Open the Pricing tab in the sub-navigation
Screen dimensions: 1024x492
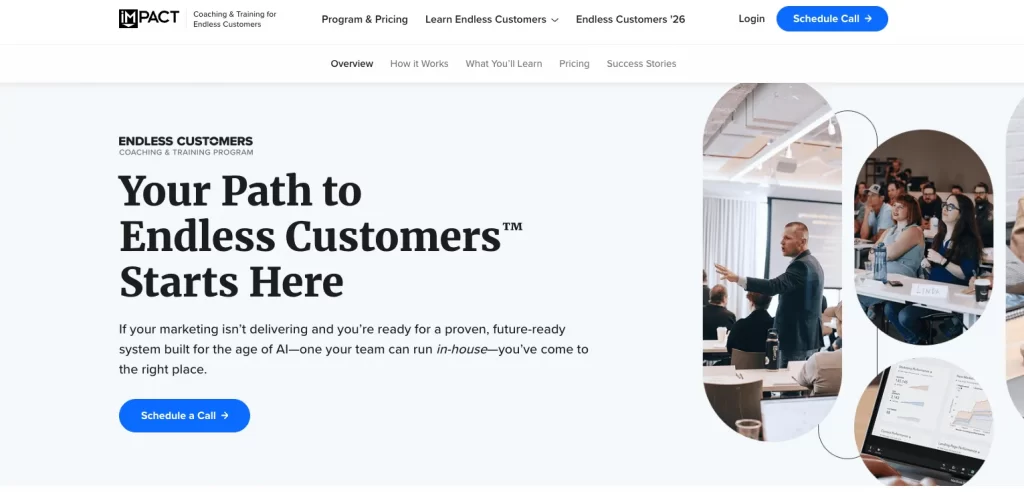(x=574, y=64)
